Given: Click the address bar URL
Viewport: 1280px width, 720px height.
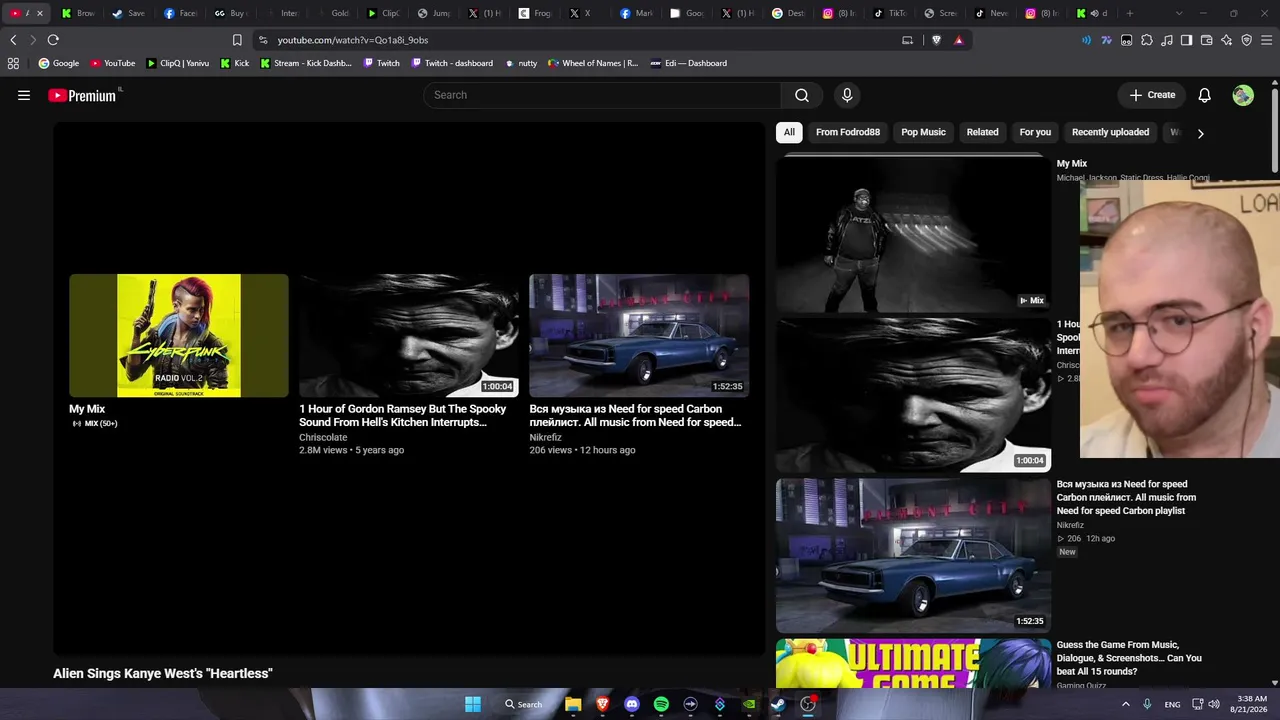Looking at the screenshot, I should coord(353,40).
